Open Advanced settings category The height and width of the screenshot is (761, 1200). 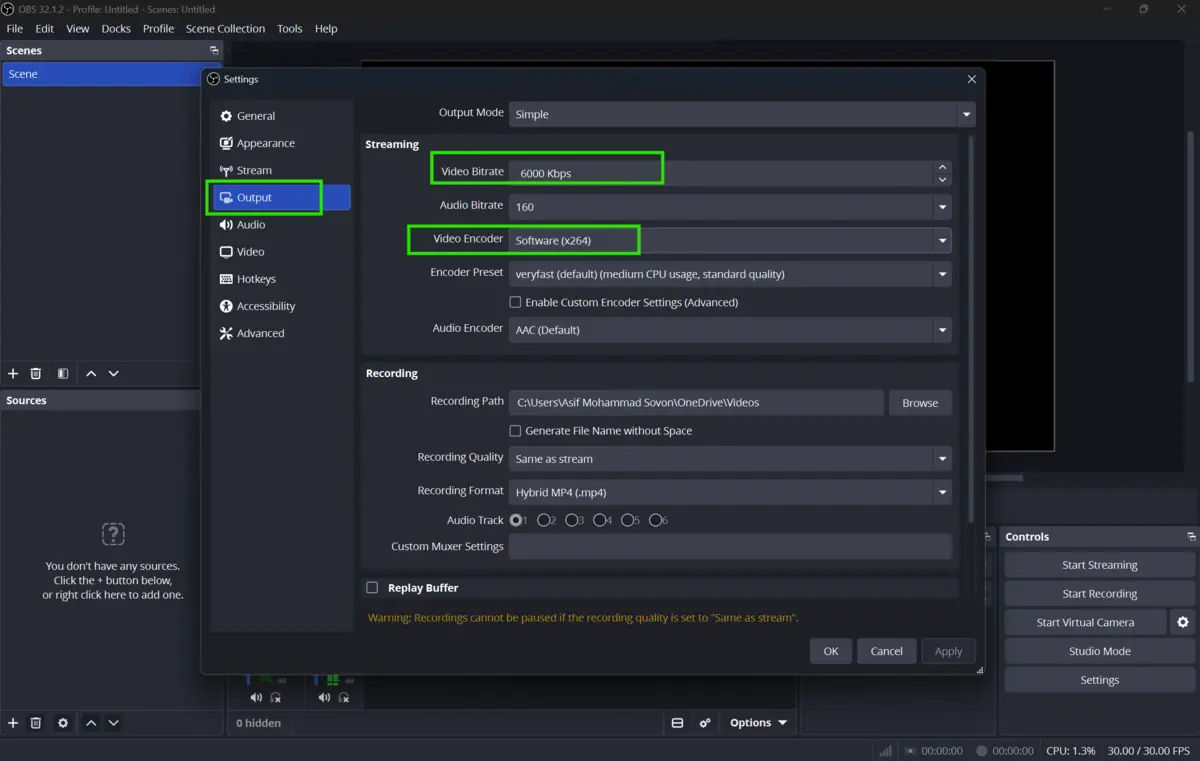(x=281, y=333)
